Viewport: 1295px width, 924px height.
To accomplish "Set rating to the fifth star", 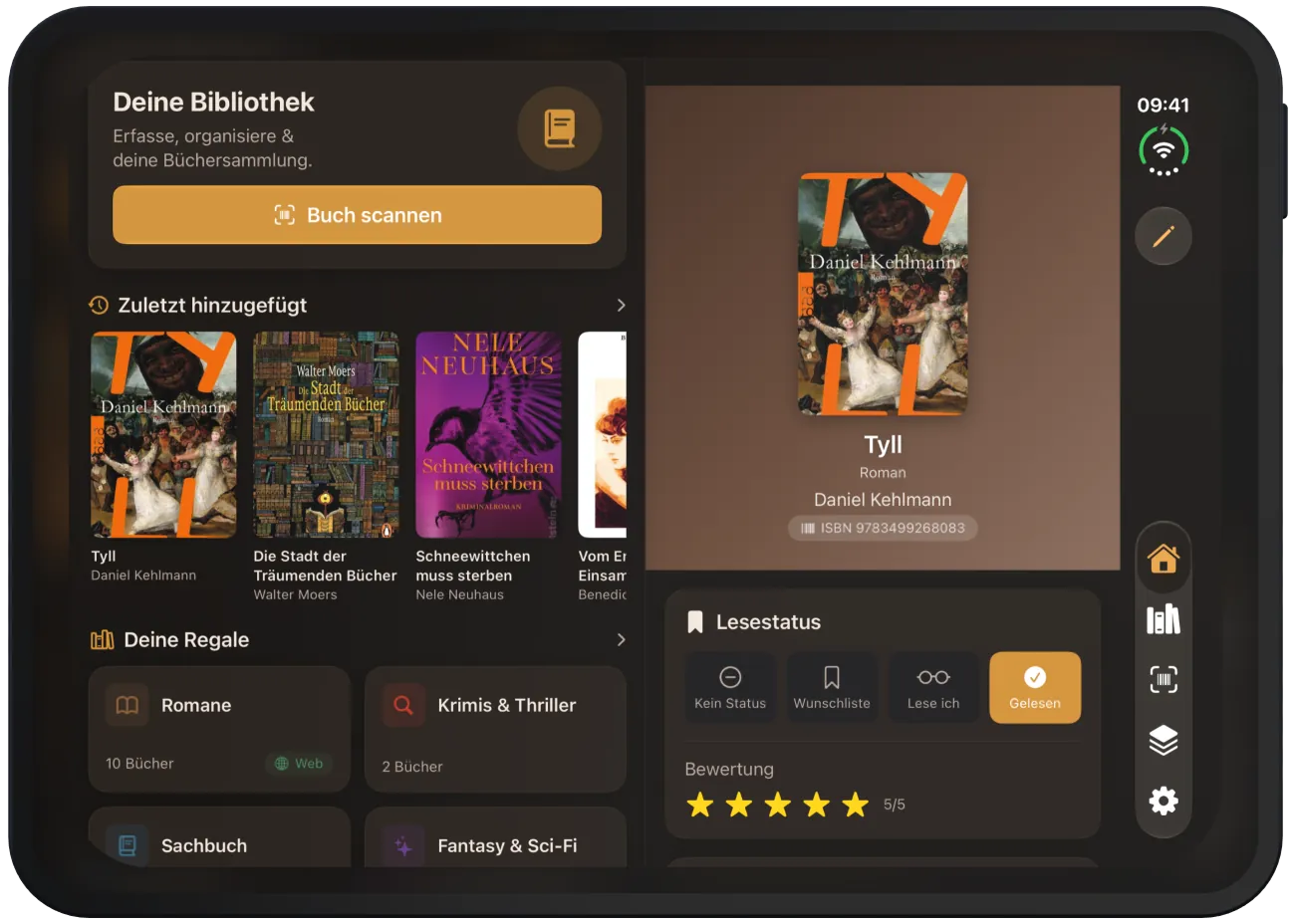I will [856, 805].
